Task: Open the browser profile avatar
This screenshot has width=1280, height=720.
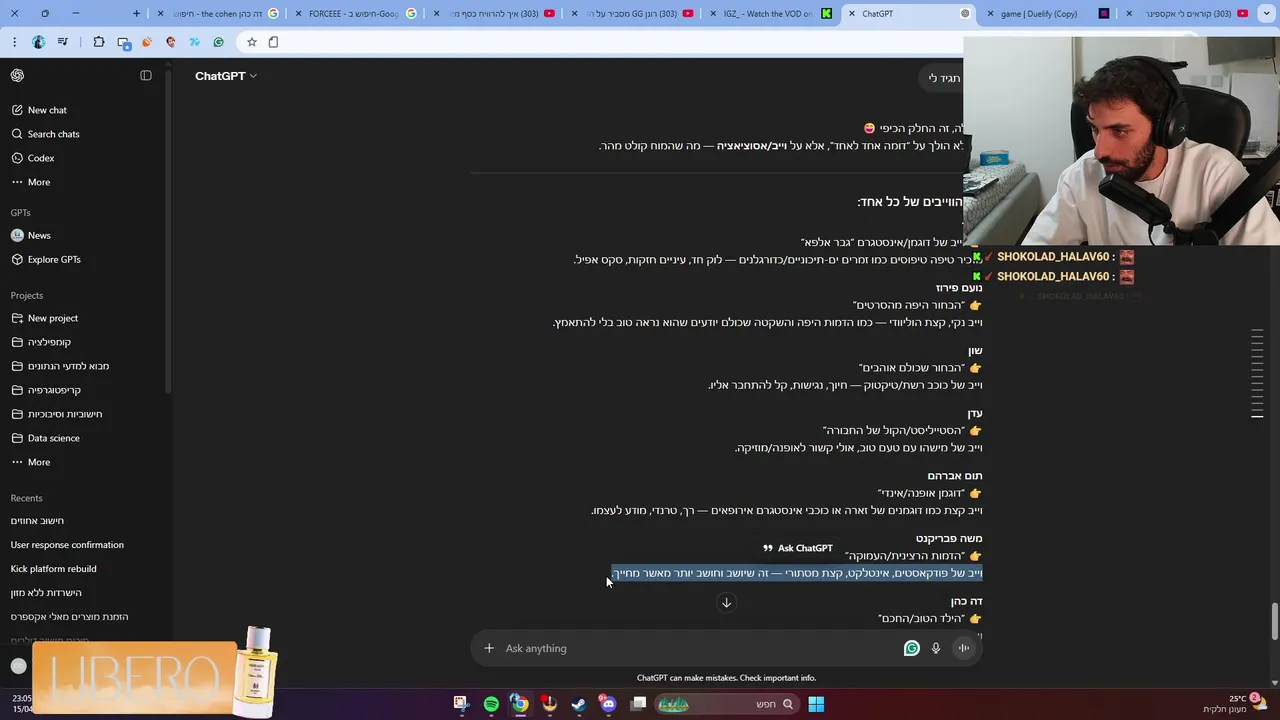Action: 38,42
